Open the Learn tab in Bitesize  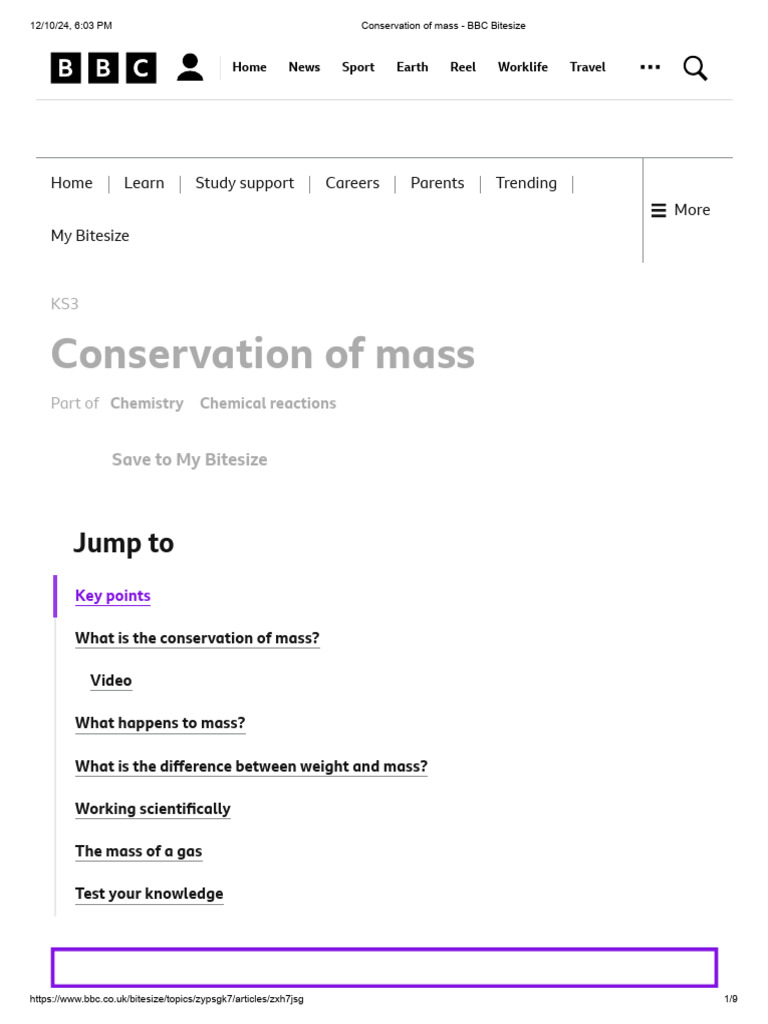coord(144,183)
